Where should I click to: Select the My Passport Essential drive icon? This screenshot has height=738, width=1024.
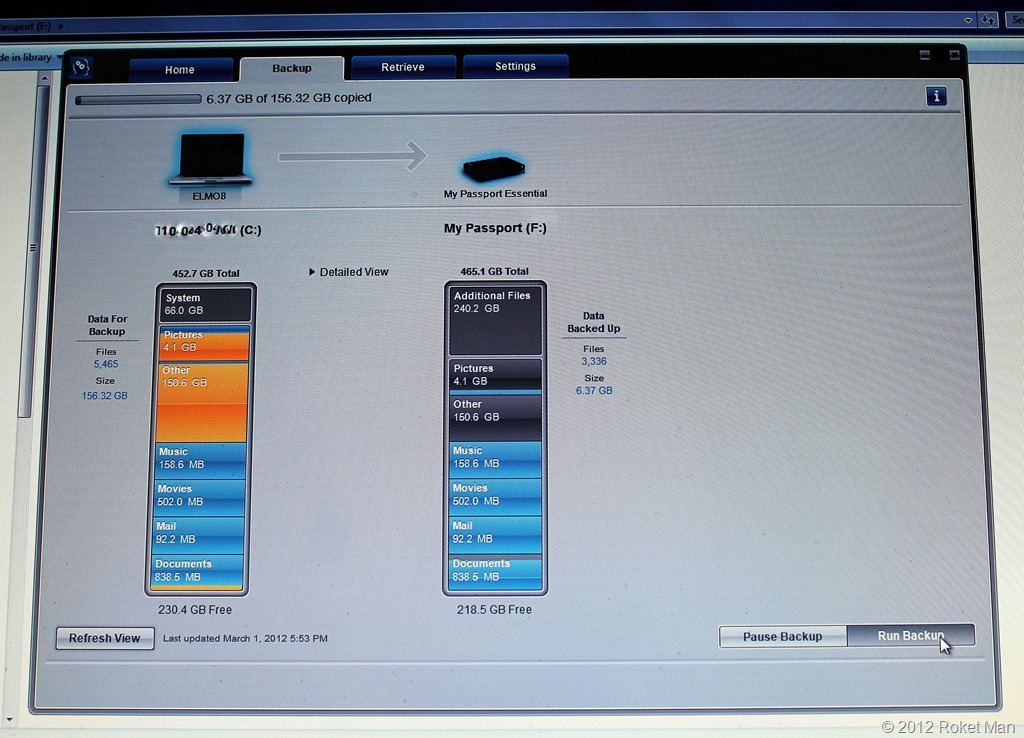pyautogui.click(x=494, y=168)
